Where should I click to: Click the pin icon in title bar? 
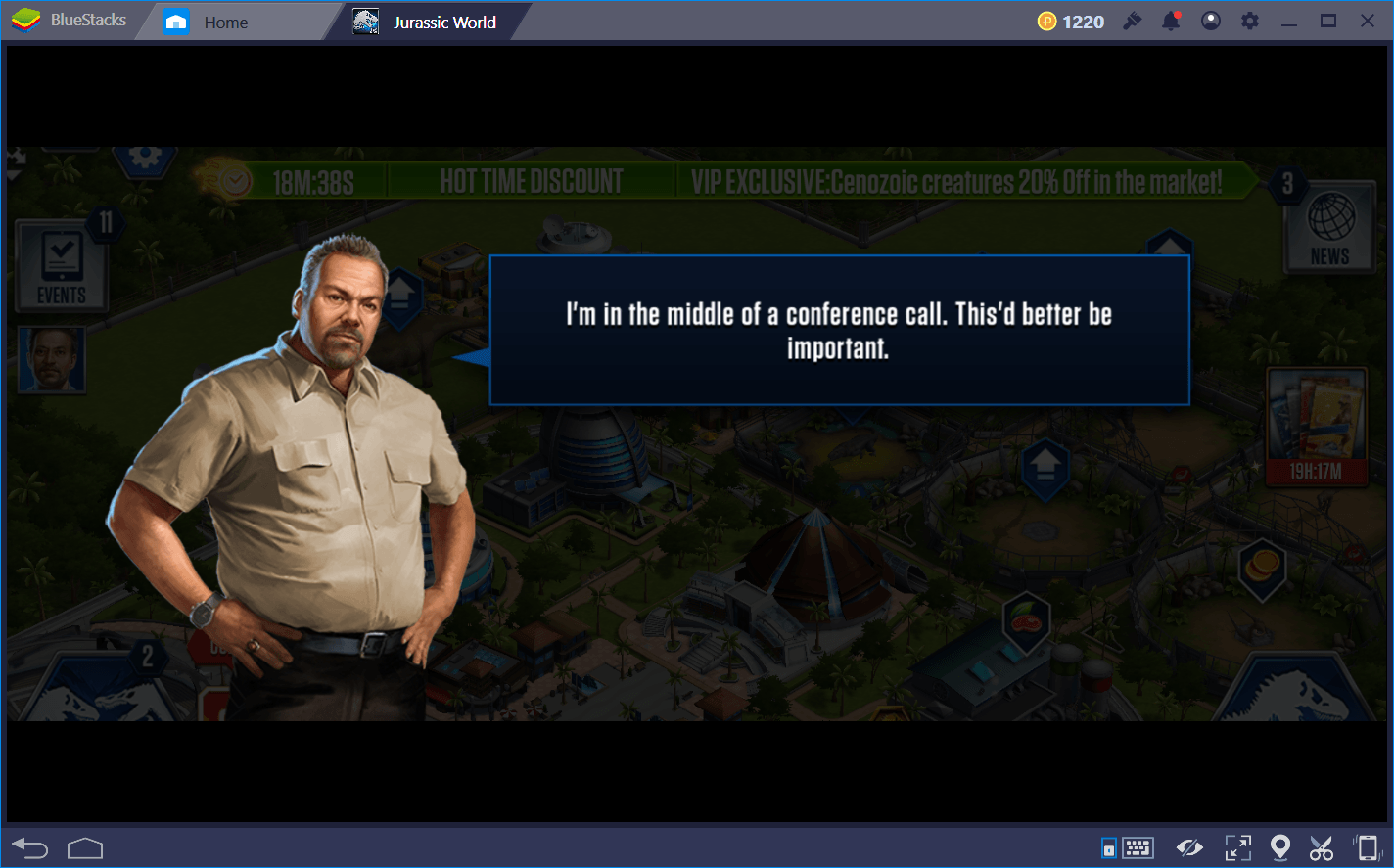[1133, 21]
